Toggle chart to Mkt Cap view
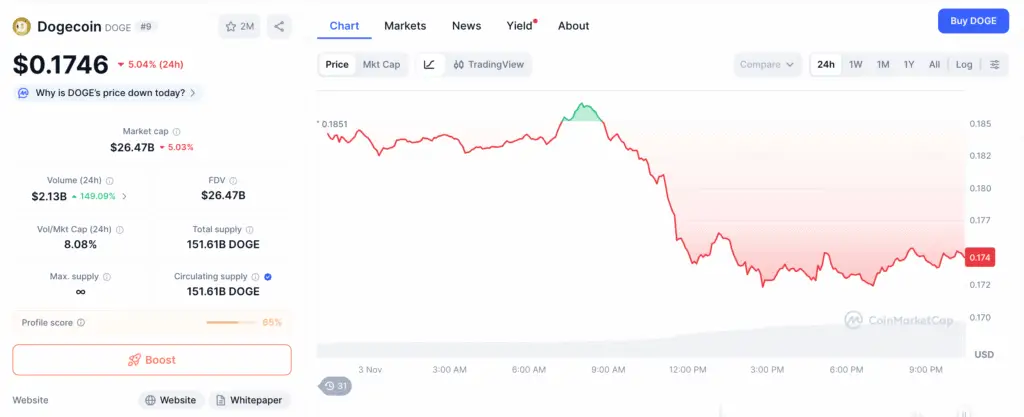The image size is (1024, 417). [x=381, y=65]
